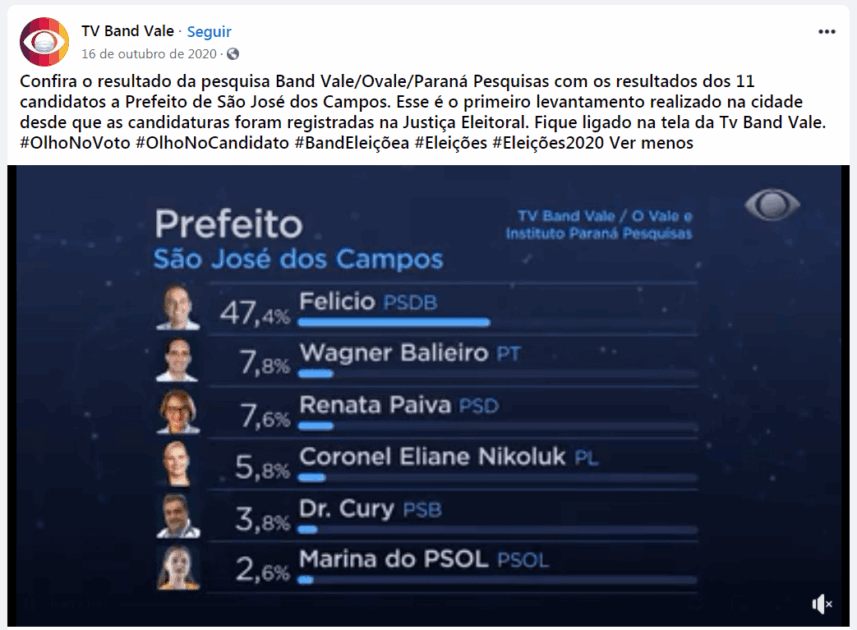Follow the page with the Seguir button
Screen dimensions: 857x630
209,31
